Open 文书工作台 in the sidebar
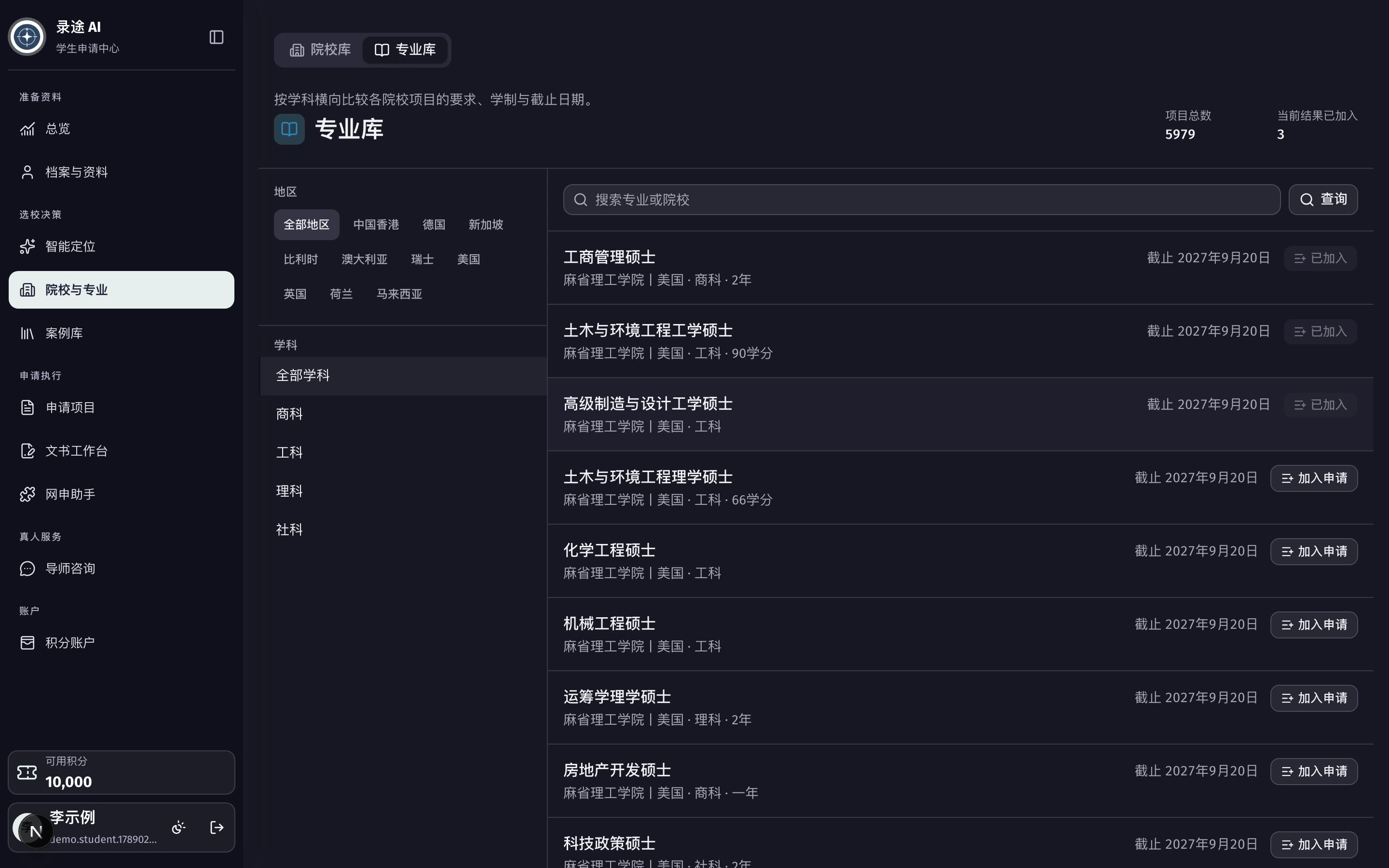The width and height of the screenshot is (1389, 868). coord(121,451)
